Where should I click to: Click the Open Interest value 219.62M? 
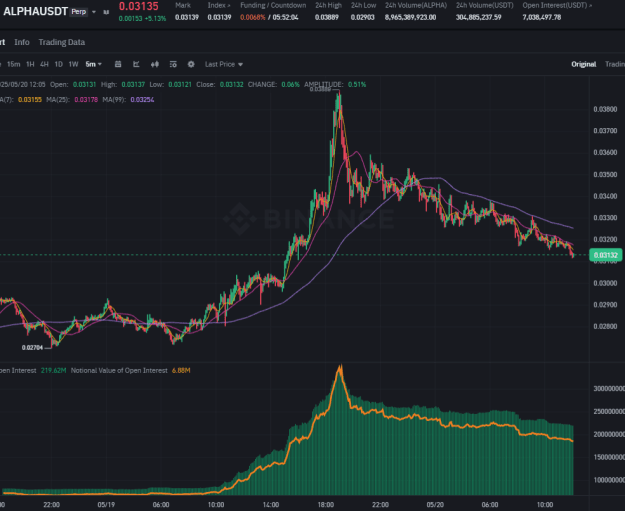[53, 371]
